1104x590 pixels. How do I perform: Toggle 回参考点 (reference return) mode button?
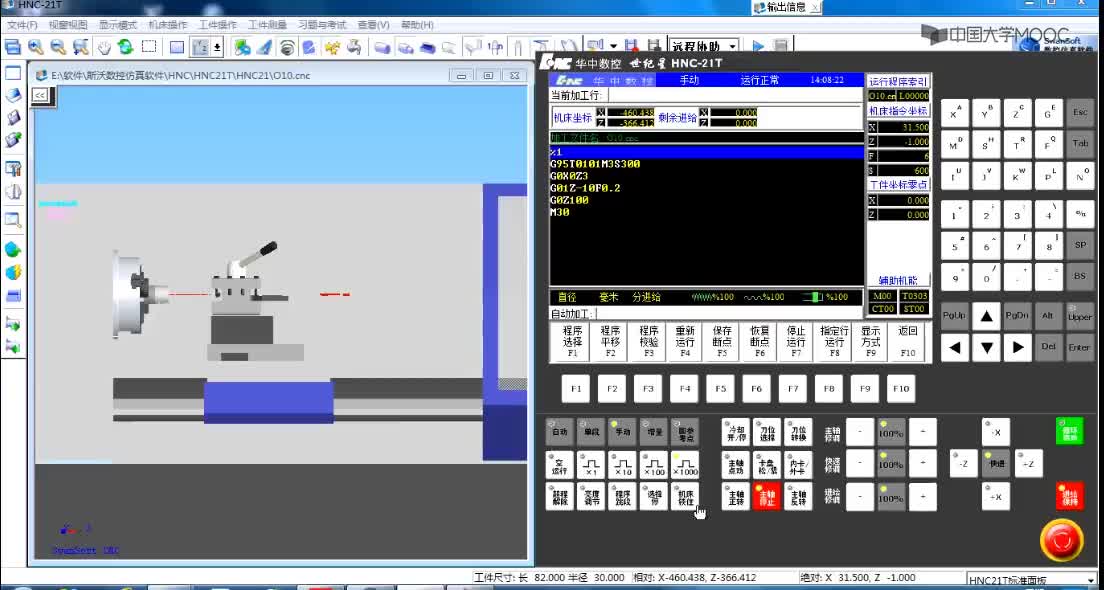point(685,432)
